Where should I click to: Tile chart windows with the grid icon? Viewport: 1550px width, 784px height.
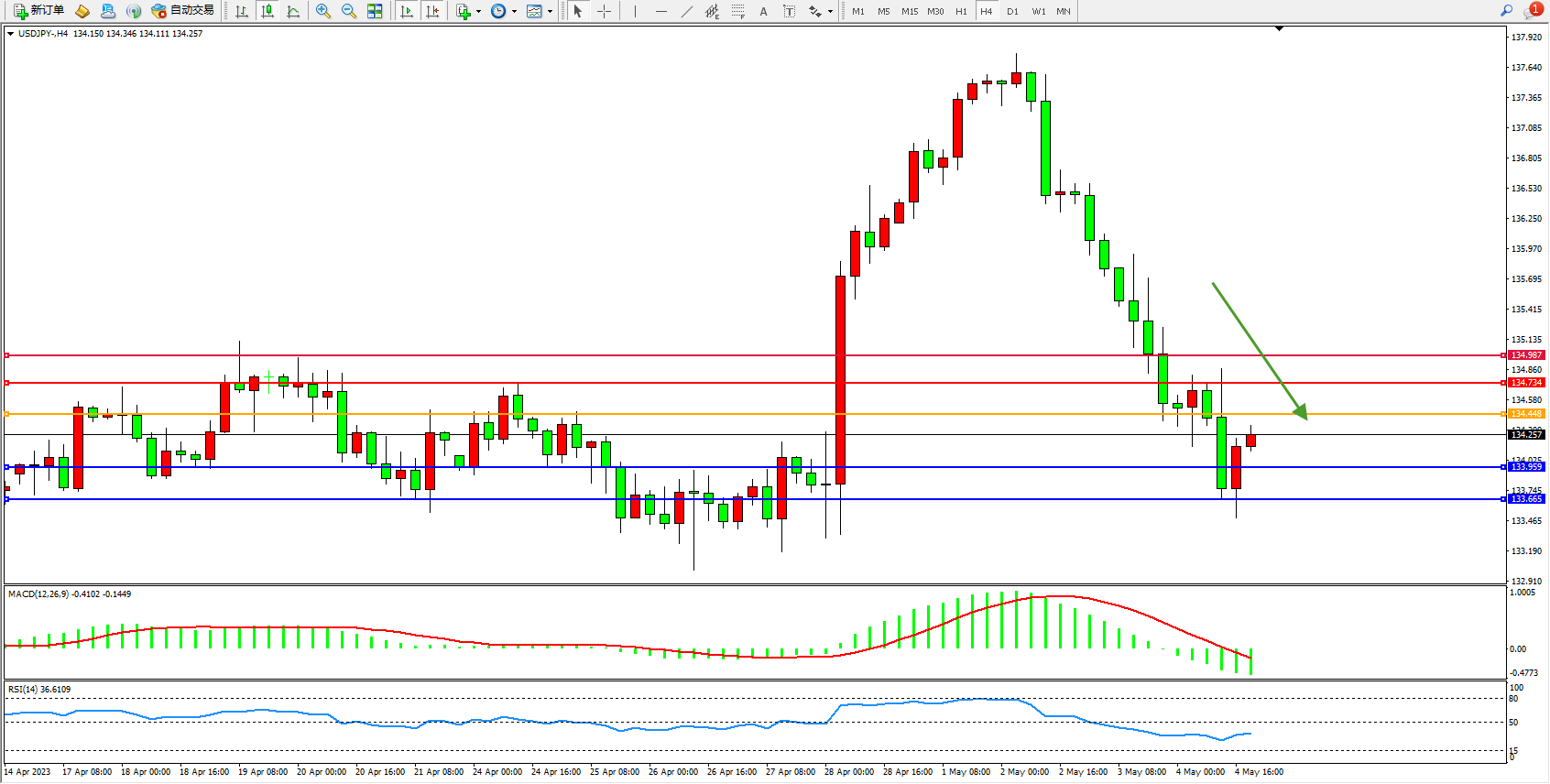pyautogui.click(x=375, y=11)
